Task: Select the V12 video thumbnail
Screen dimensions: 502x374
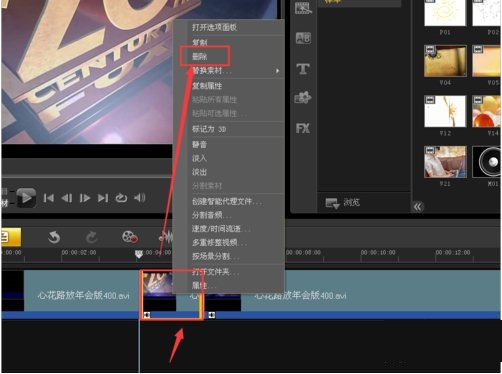Action: pos(445,111)
